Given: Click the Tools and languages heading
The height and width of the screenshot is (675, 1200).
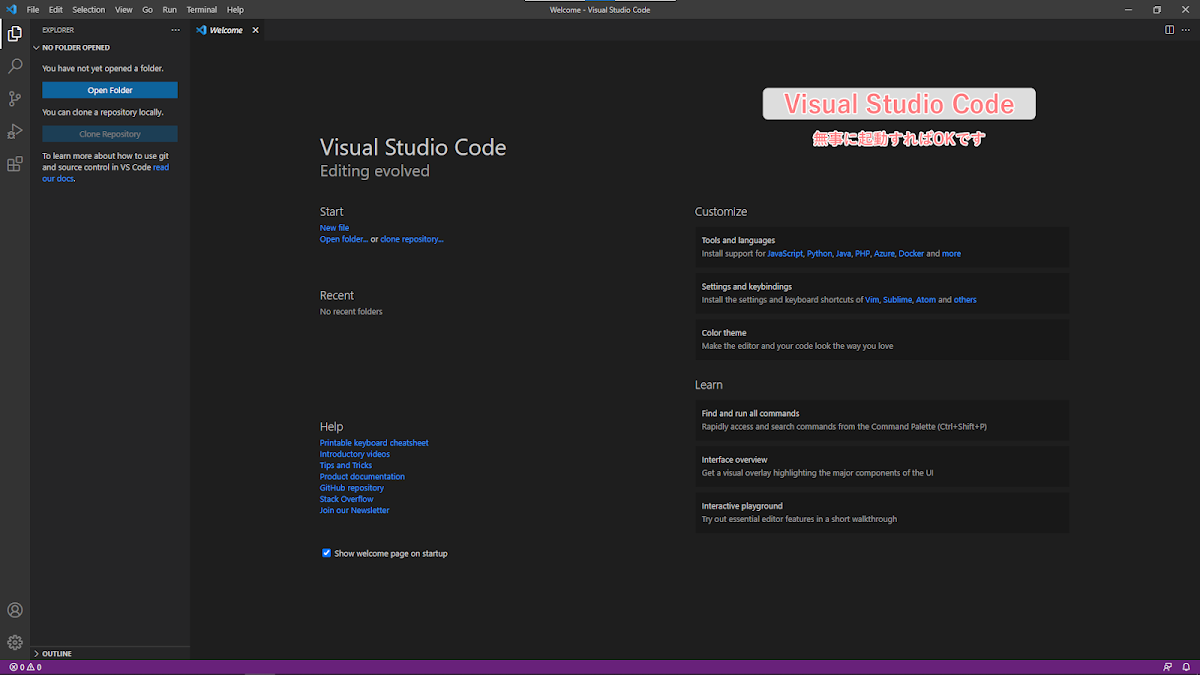Looking at the screenshot, I should click(738, 241).
